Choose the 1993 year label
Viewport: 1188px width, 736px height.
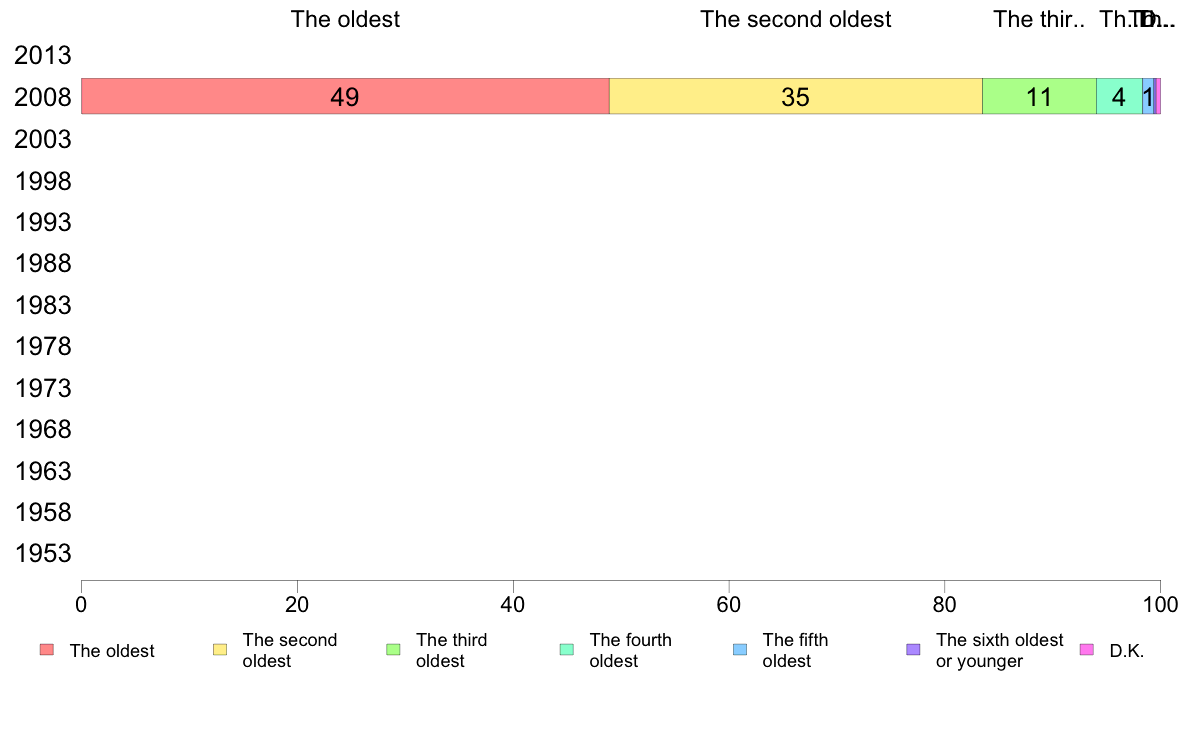[x=43, y=222]
